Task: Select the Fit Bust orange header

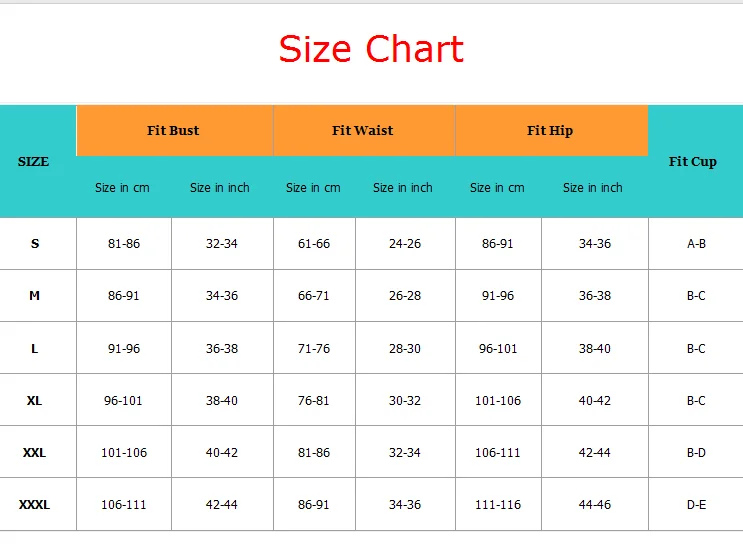Action: pyautogui.click(x=173, y=131)
